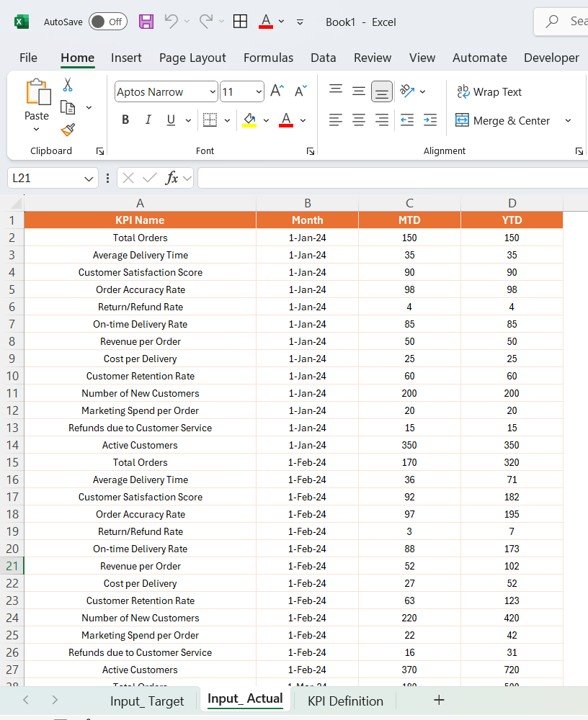Viewport: 588px width, 720px height.
Task: Select row 21 header
Action: 12,566
